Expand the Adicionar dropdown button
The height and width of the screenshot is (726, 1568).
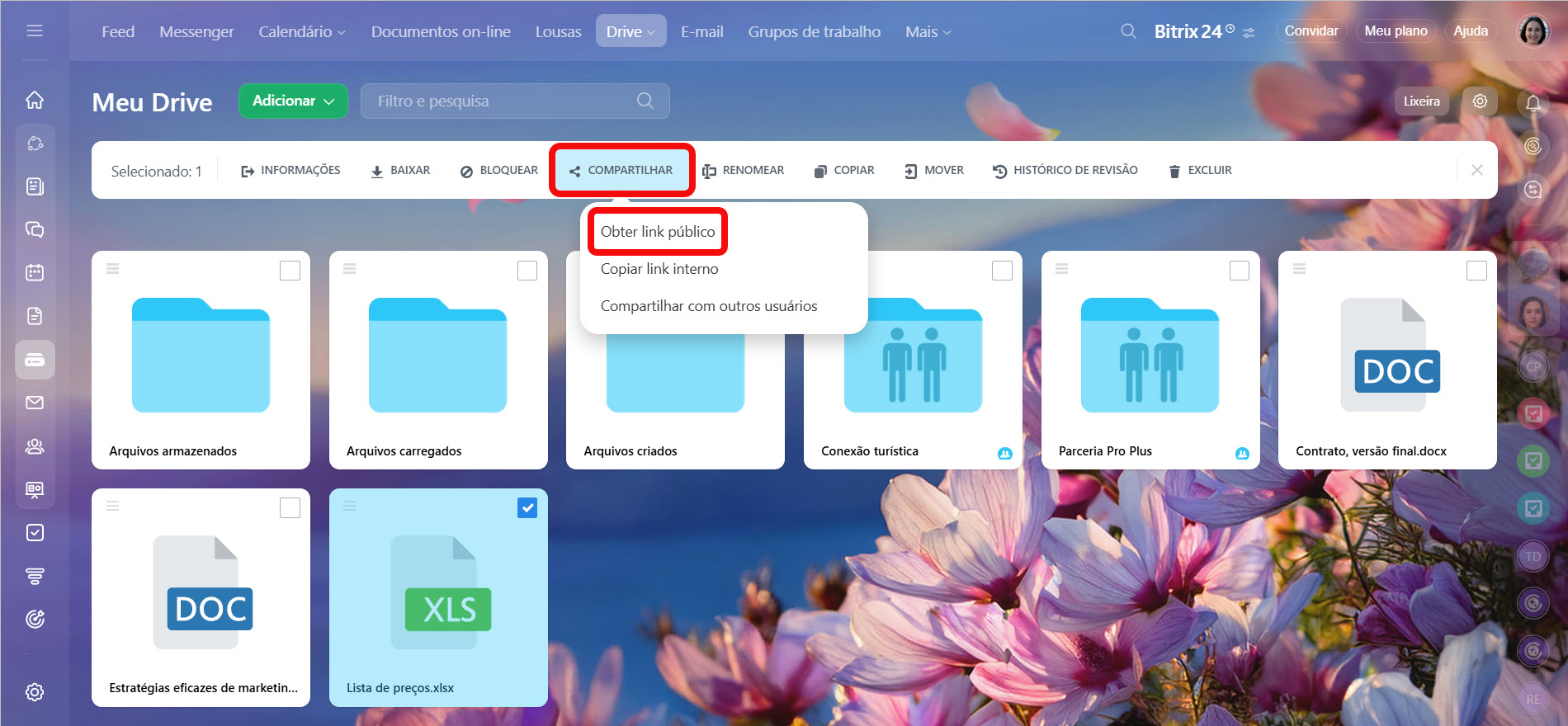[293, 101]
